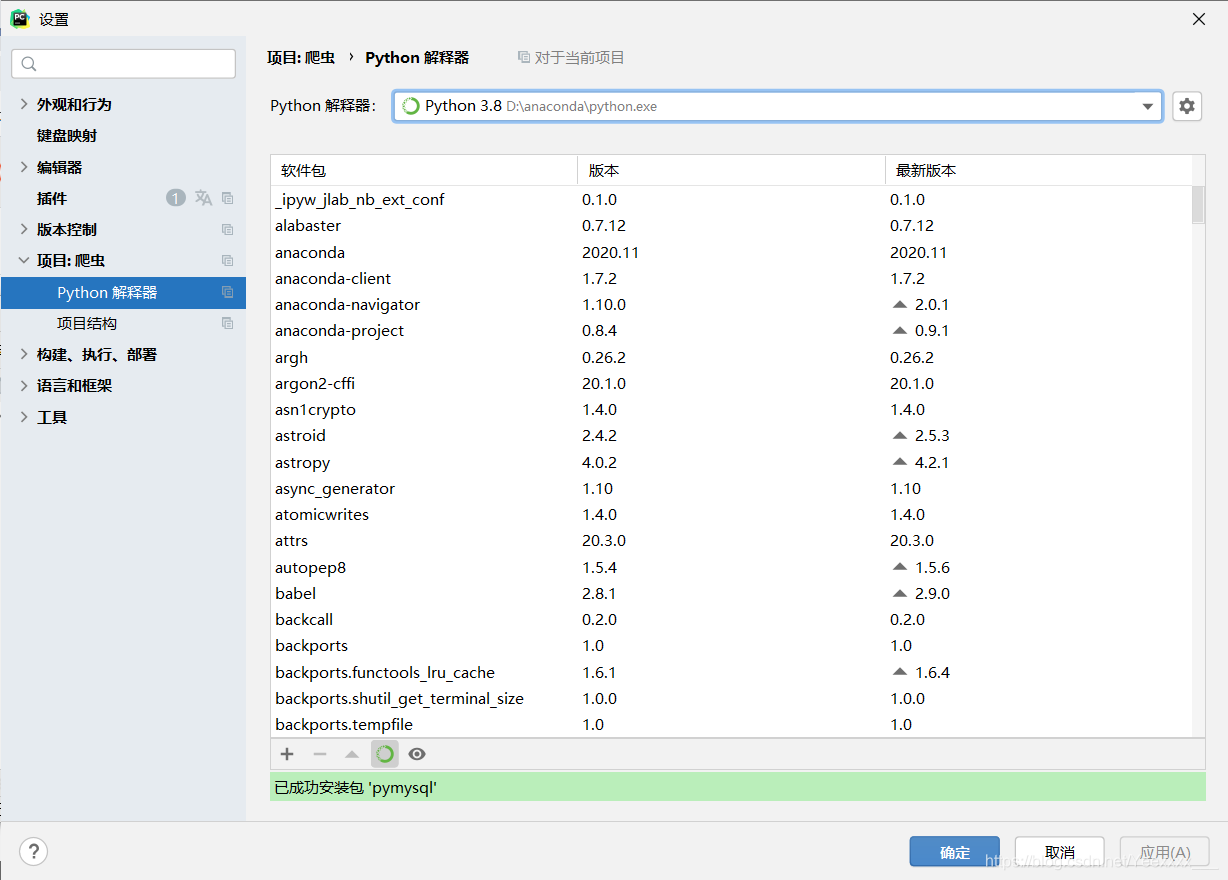Expand the 语言和框架 section
1228x880 pixels.
click(x=24, y=385)
